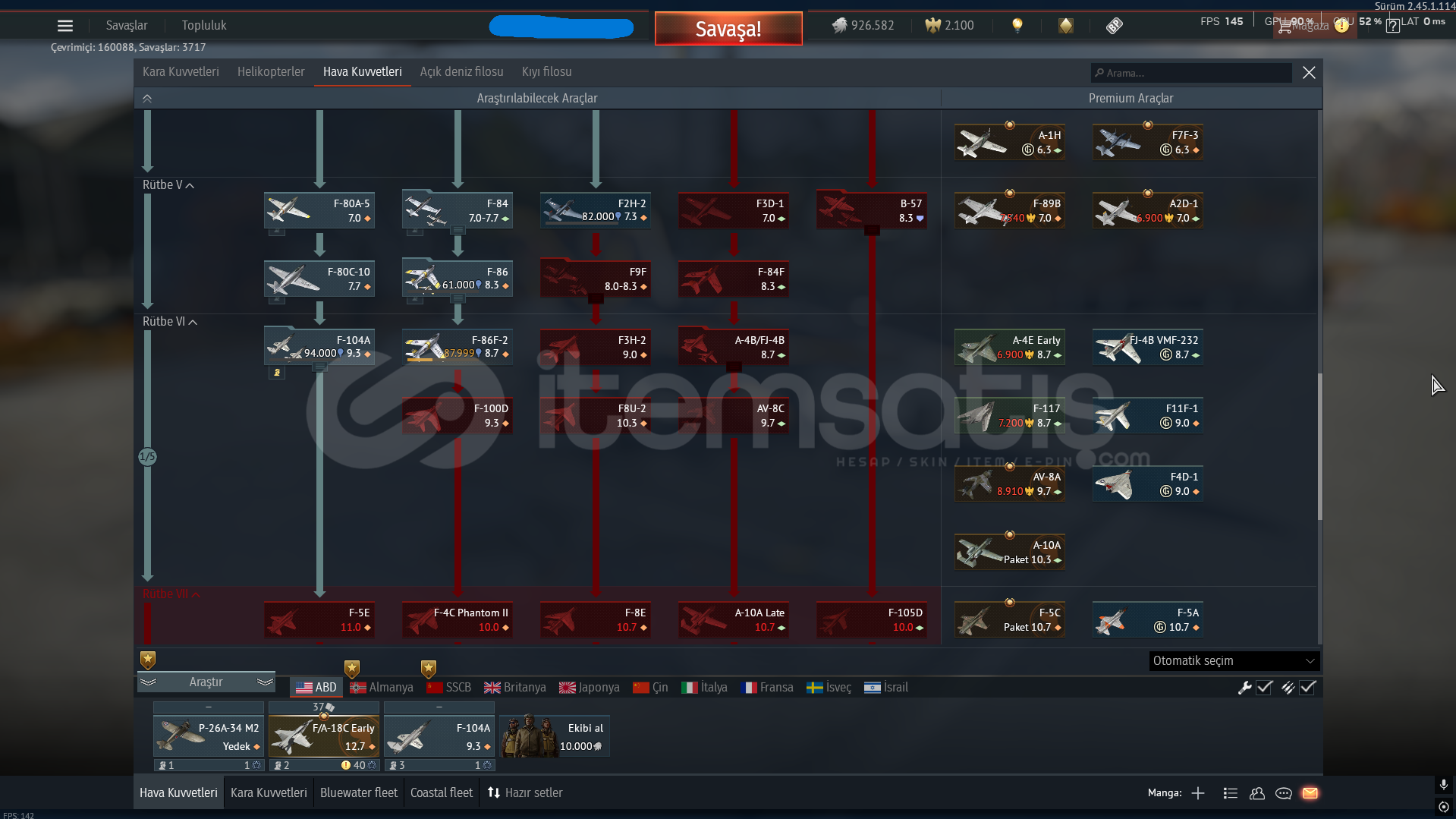Click the Golden Eagles currency icon
1456x819 pixels.
pos(932,25)
